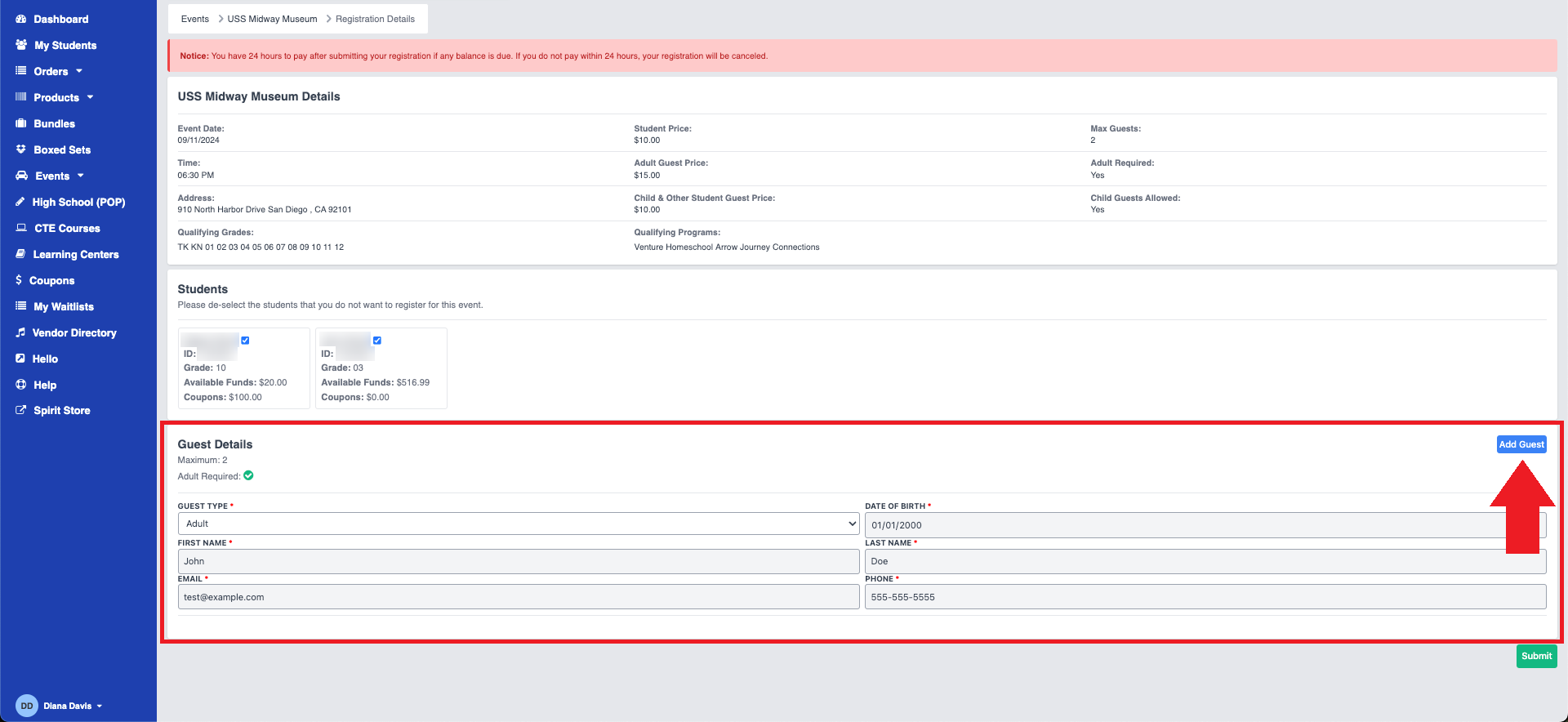Viewport: 1568px width, 722px height.
Task: Click the CTE Courses laptop icon
Action: (x=21, y=228)
